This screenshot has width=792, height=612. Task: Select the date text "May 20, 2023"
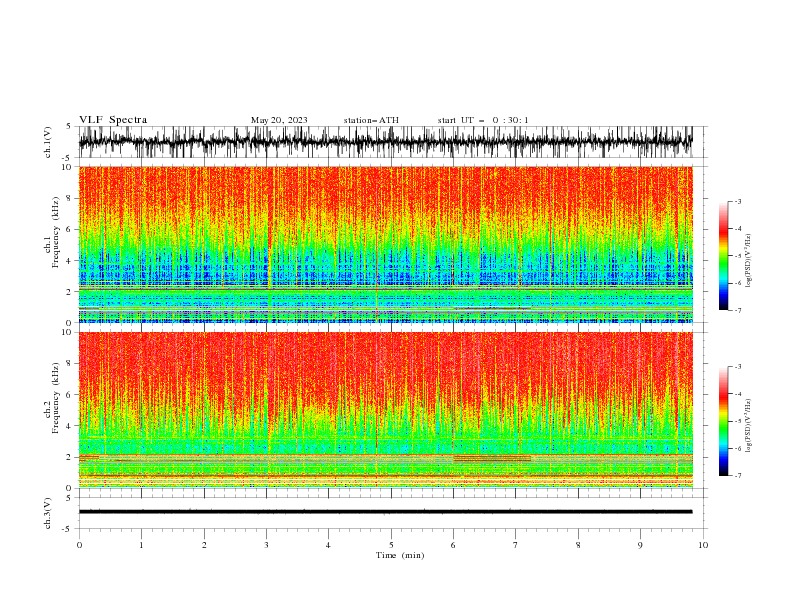(x=279, y=120)
